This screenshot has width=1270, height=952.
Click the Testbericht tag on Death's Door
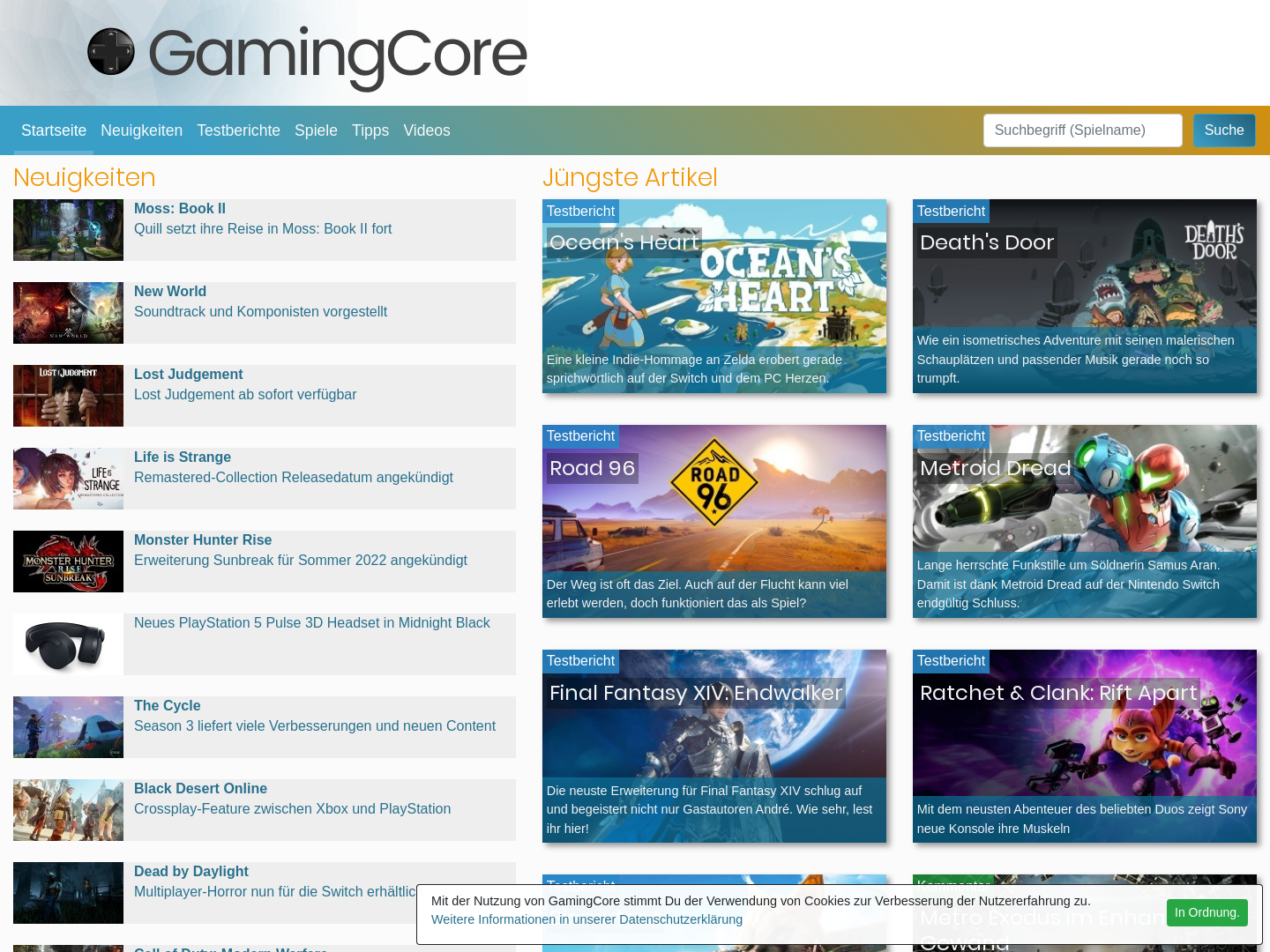(951, 212)
